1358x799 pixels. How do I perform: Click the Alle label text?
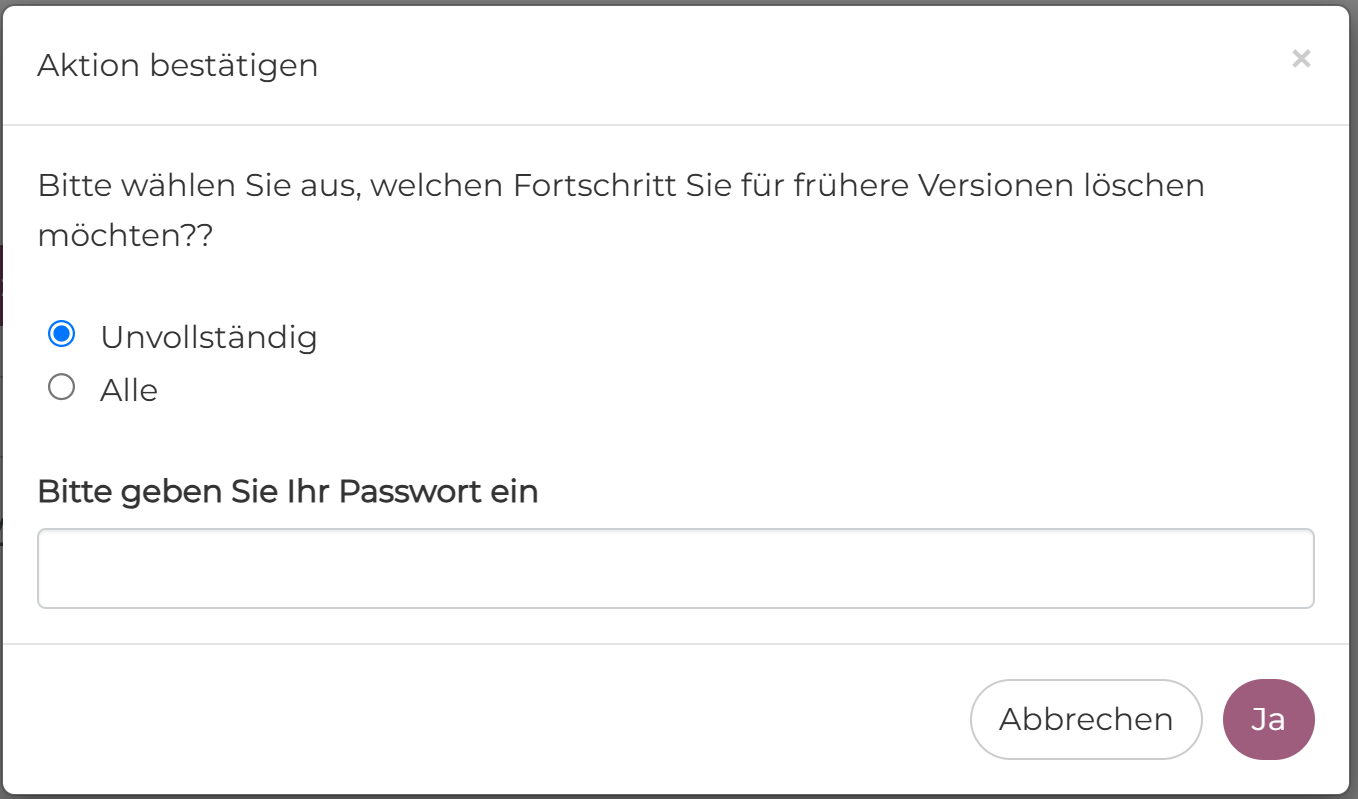click(x=129, y=390)
